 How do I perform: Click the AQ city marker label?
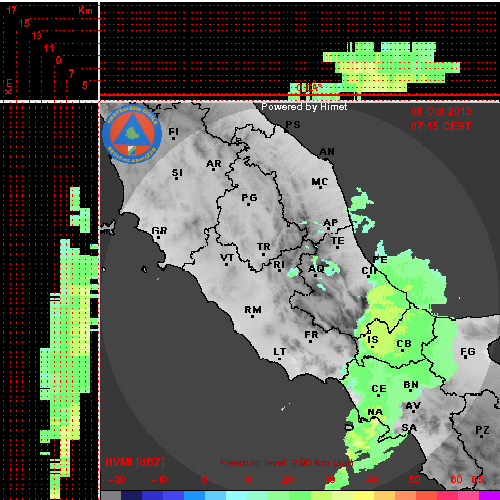click(x=316, y=269)
